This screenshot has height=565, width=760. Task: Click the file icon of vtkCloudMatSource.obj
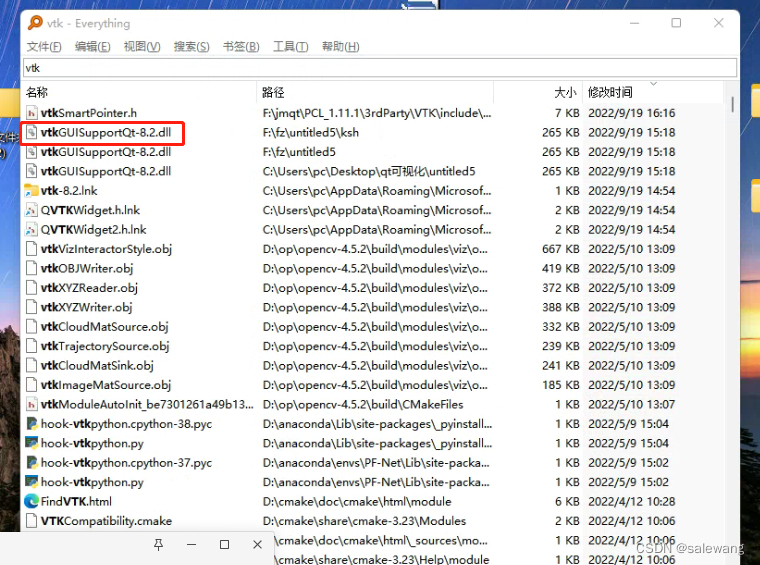[x=32, y=326]
